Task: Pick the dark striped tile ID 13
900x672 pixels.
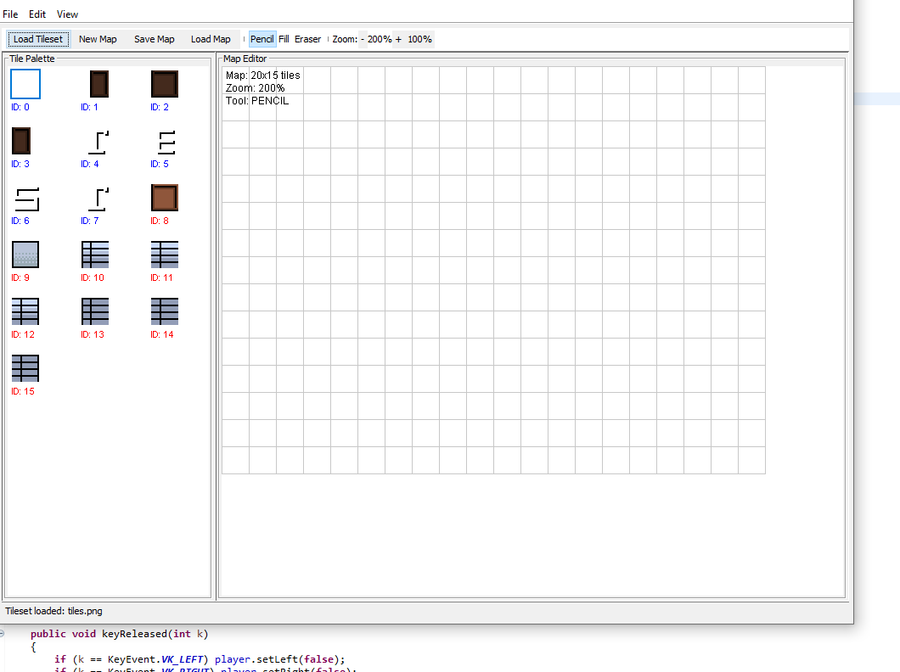Action: point(95,311)
